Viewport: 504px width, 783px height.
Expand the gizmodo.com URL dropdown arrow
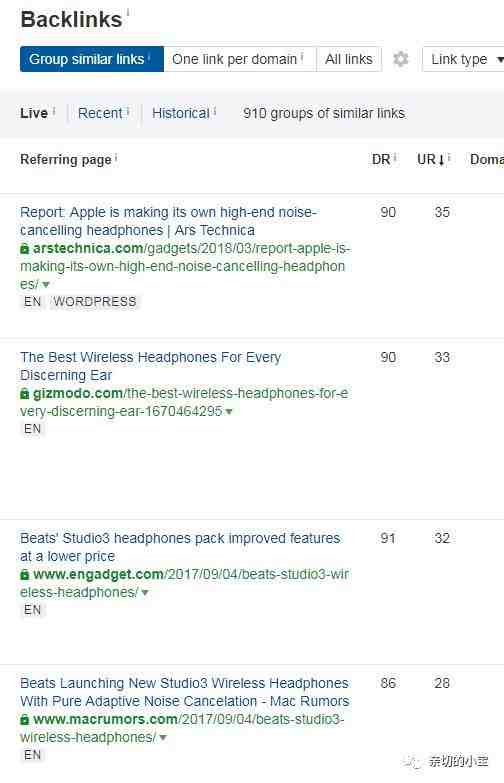229,412
